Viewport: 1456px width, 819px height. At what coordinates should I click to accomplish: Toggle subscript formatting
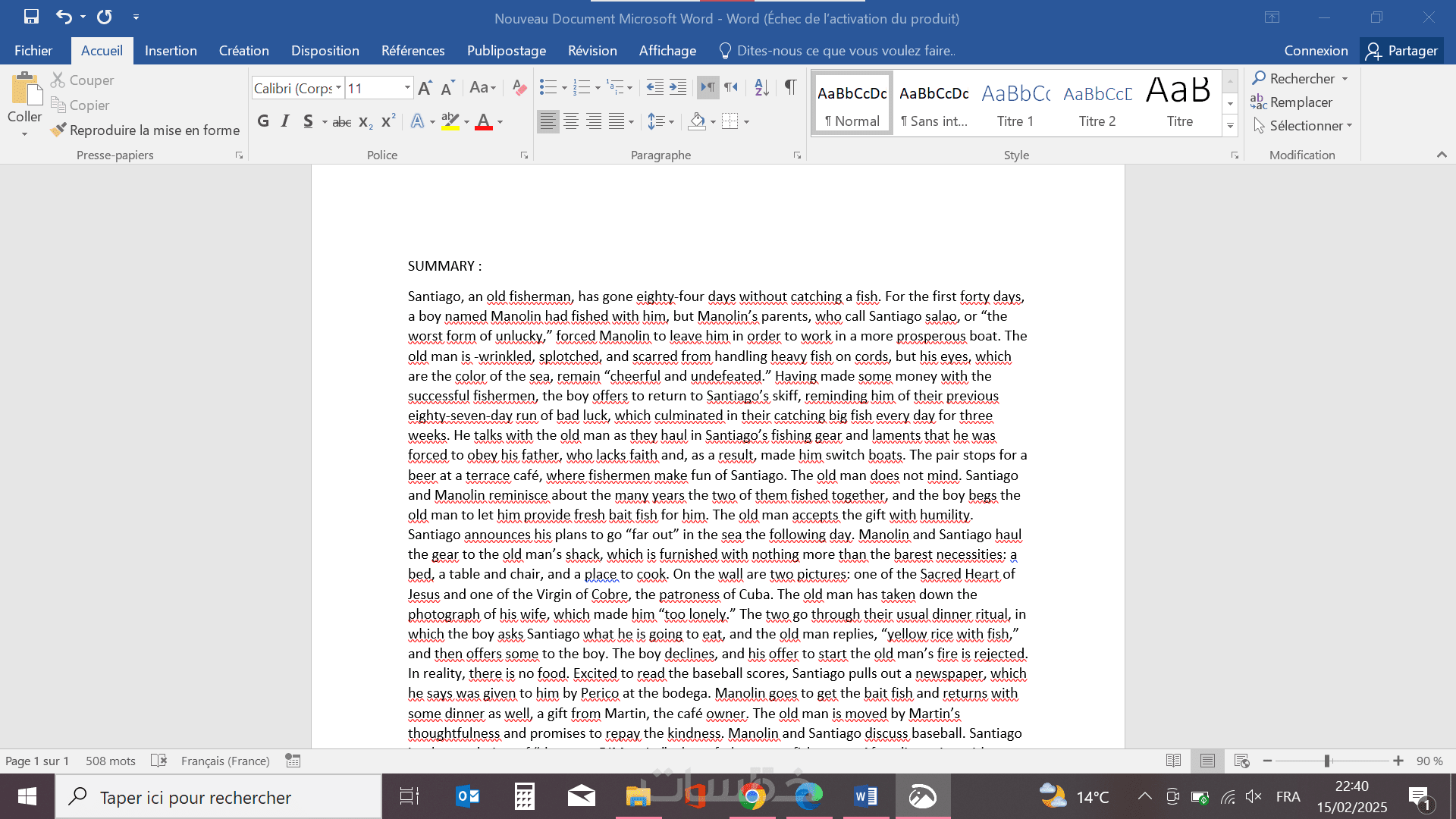(366, 121)
